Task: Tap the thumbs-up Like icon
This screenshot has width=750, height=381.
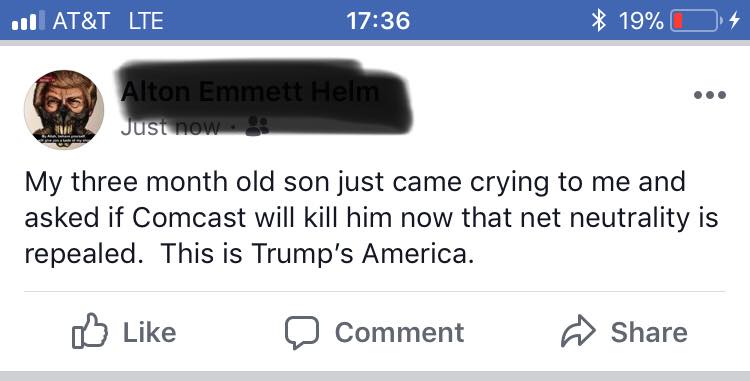Action: pyautogui.click(x=90, y=331)
